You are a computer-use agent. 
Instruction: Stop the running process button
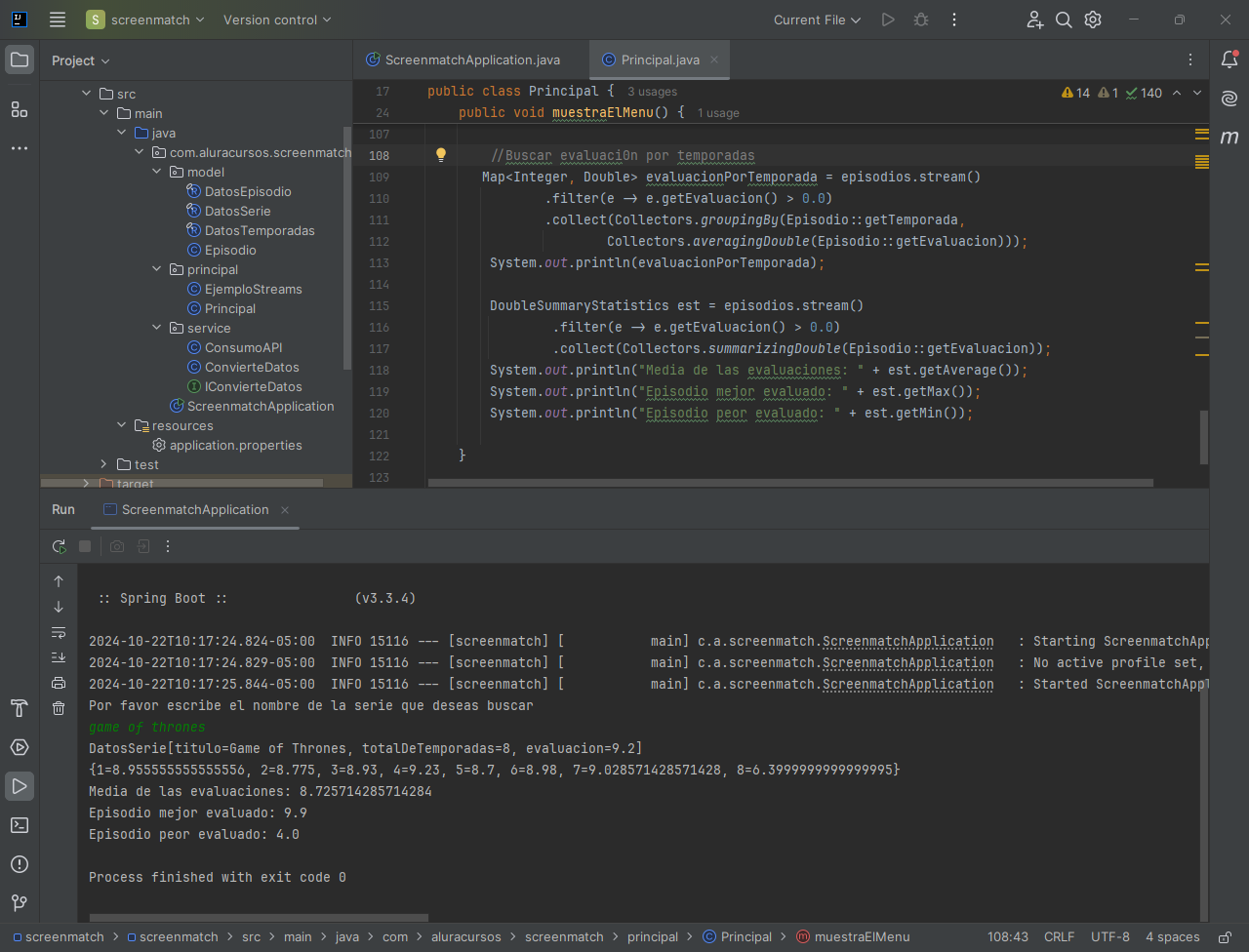tap(85, 546)
